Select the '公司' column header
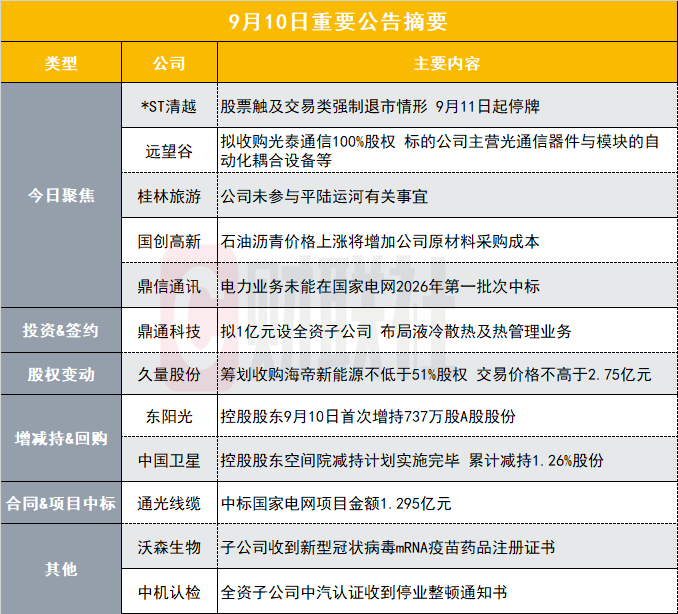678x614 pixels. click(x=169, y=63)
